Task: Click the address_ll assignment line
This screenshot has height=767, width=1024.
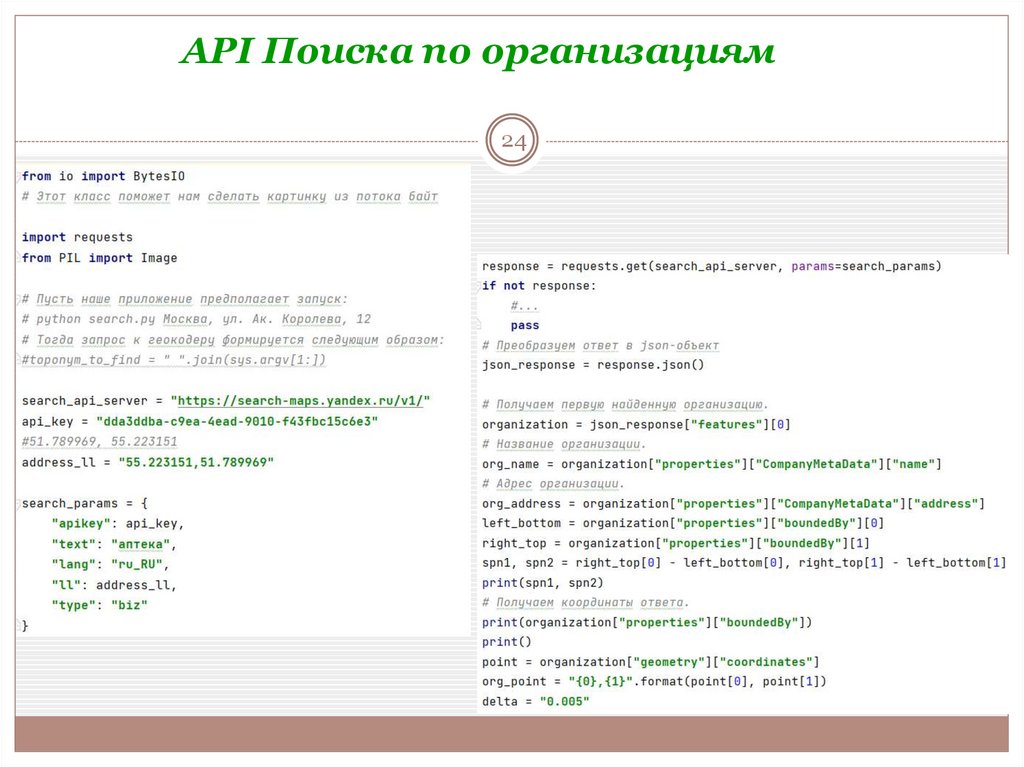Action: tap(148, 462)
